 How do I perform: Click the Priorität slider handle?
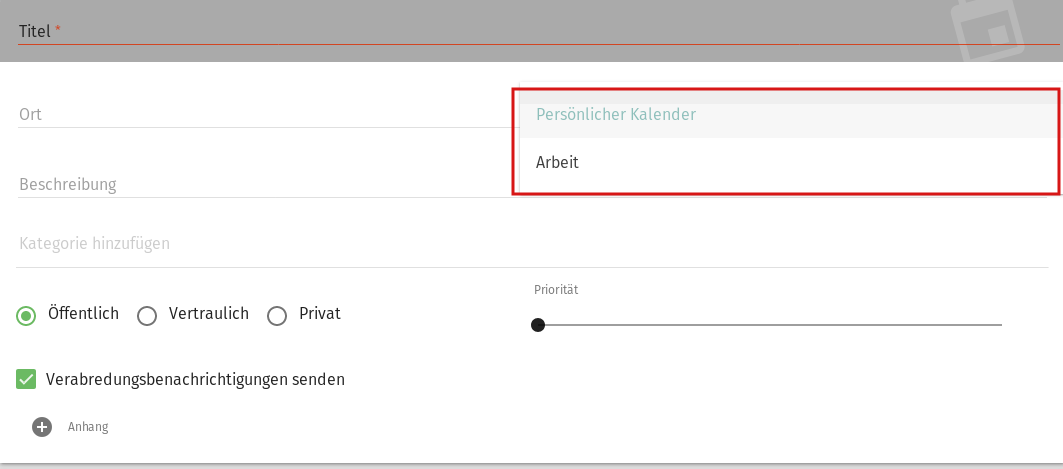click(x=538, y=325)
